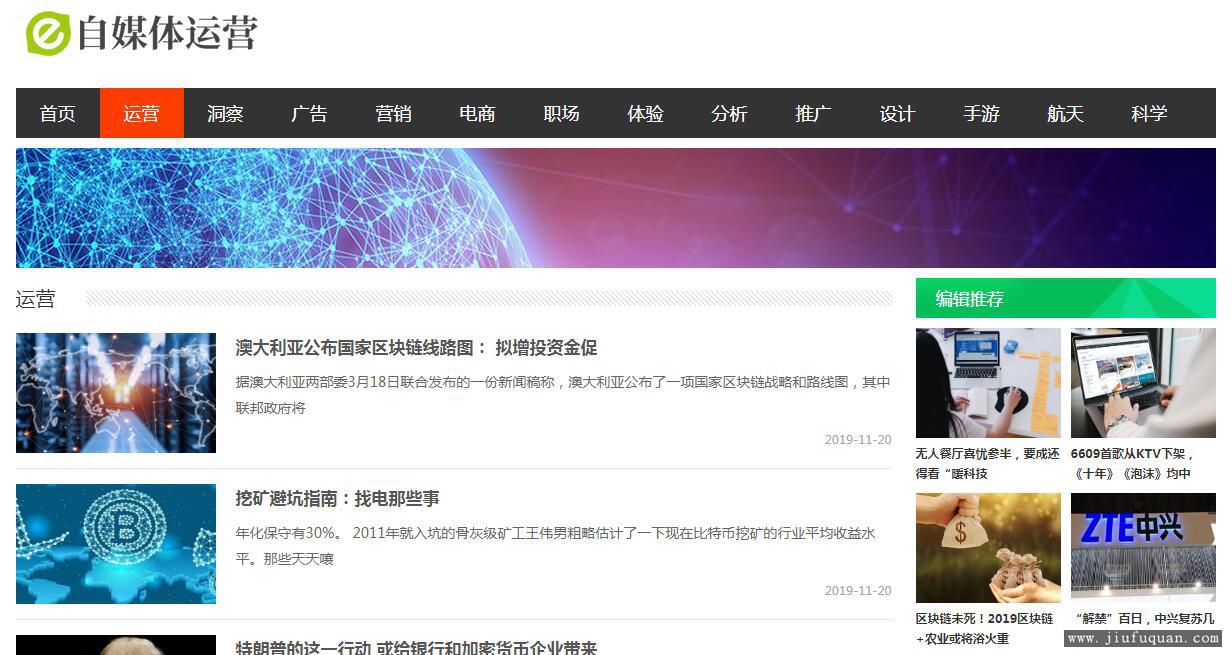The width and height of the screenshot is (1232, 655).
Task: Open the 电商 nav item
Action: (478, 113)
